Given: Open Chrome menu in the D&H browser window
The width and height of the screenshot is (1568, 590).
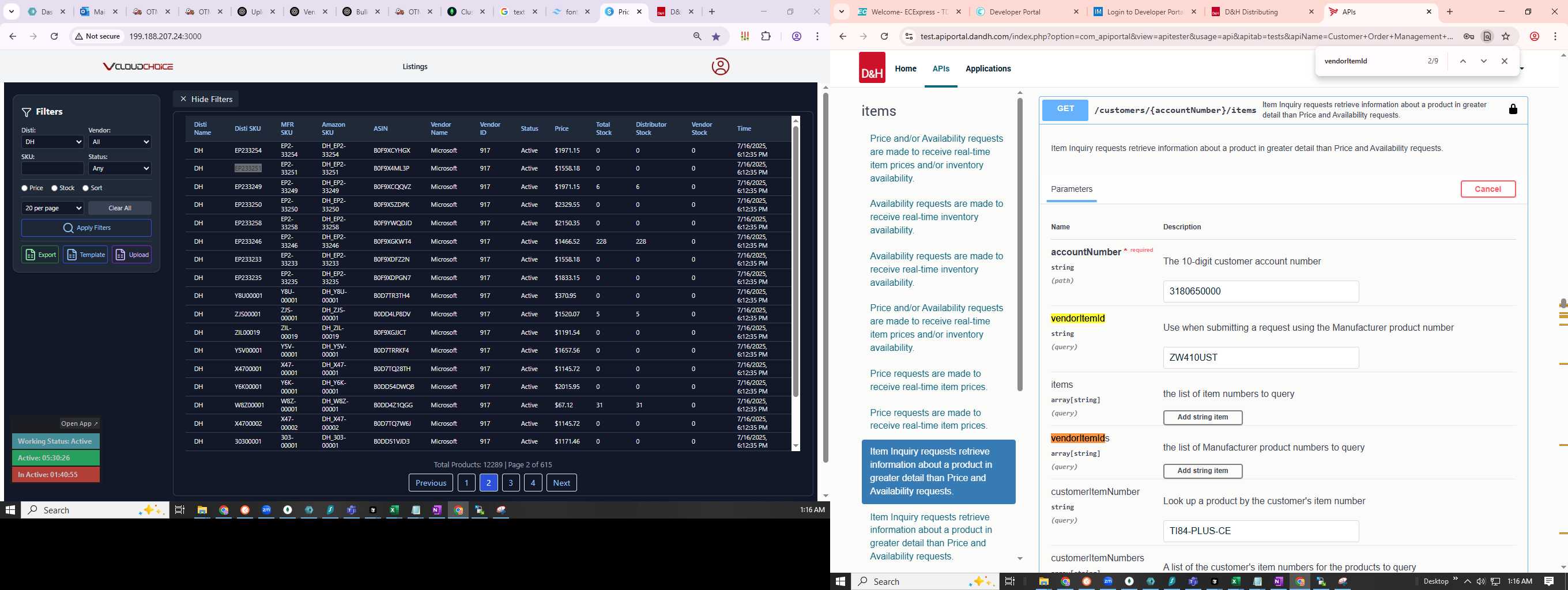Looking at the screenshot, I should click(1555, 36).
